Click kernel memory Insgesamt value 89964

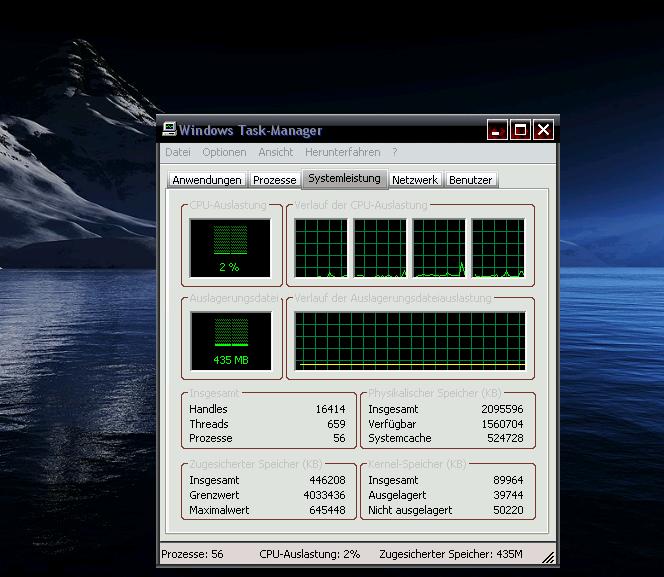508,480
